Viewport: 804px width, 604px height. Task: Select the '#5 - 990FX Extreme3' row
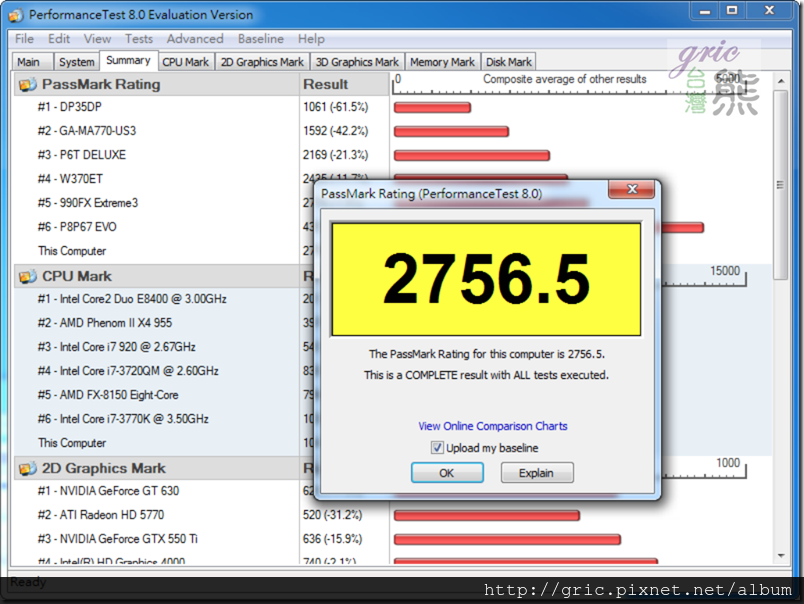[x=88, y=203]
